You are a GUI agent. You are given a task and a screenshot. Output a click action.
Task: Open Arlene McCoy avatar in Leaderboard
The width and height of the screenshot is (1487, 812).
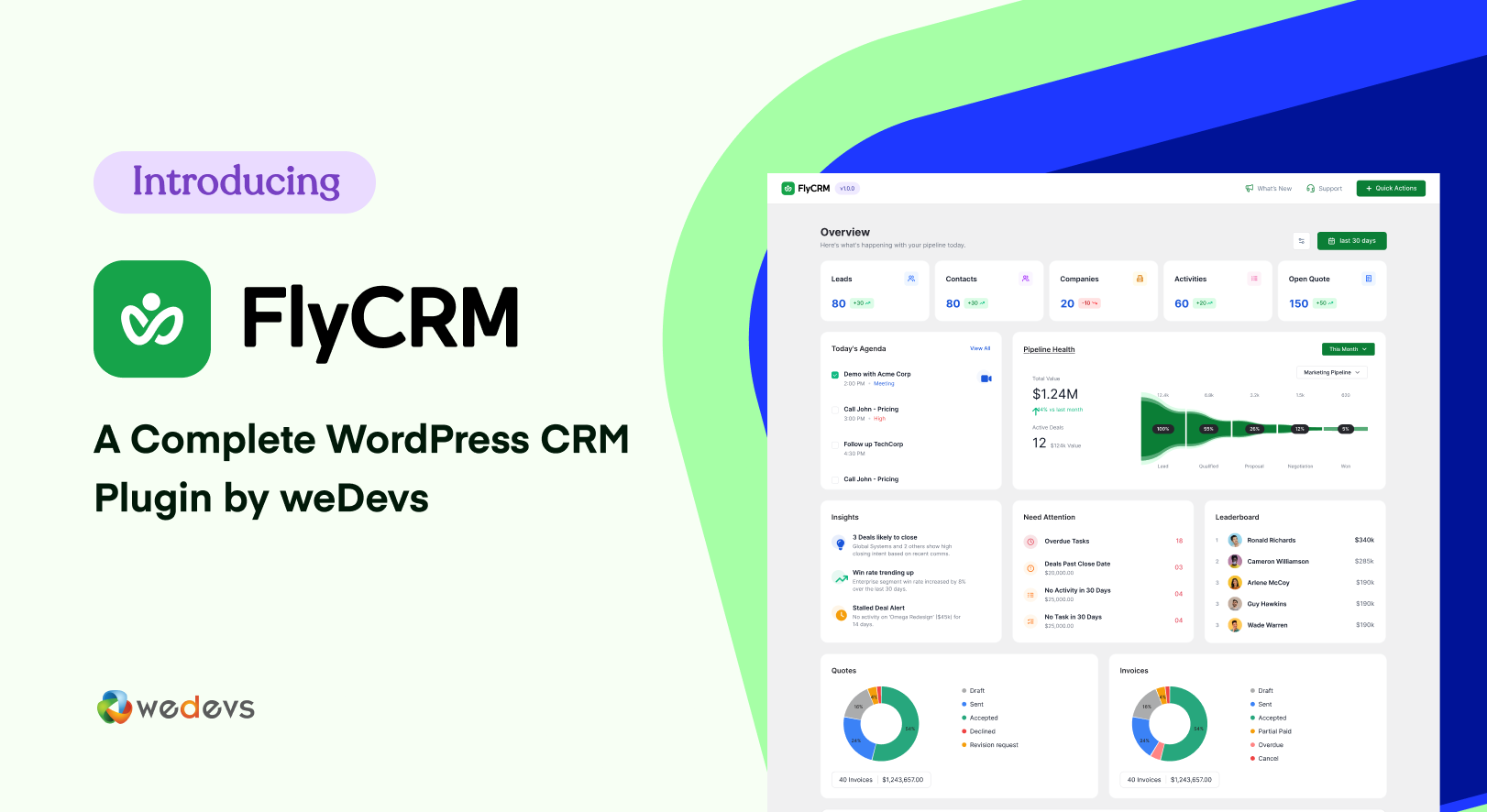click(x=1235, y=583)
